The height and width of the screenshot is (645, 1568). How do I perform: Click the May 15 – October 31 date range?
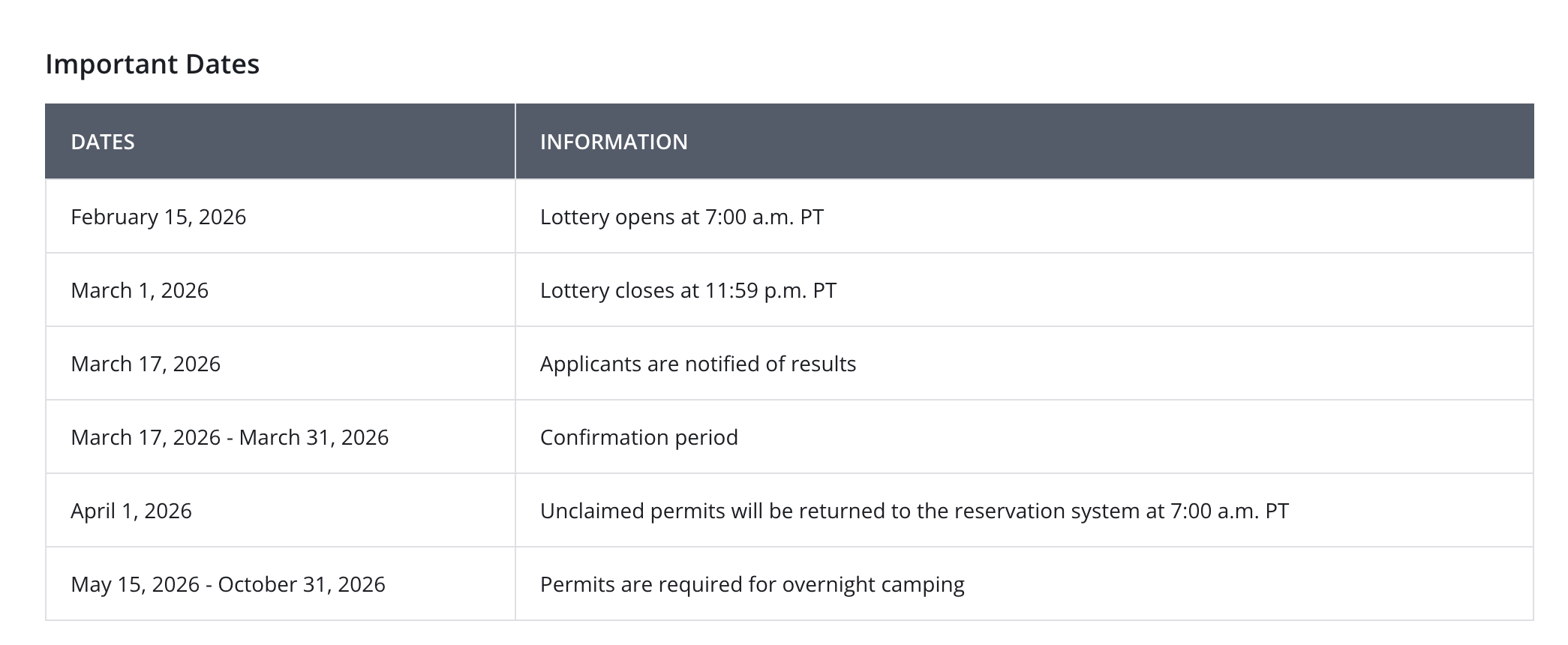pos(228,584)
